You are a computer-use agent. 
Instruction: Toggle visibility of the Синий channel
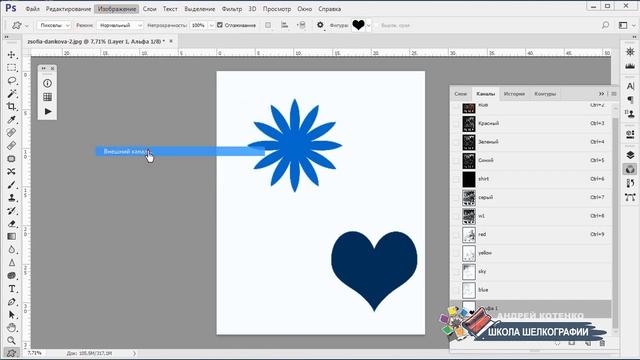(x=456, y=160)
